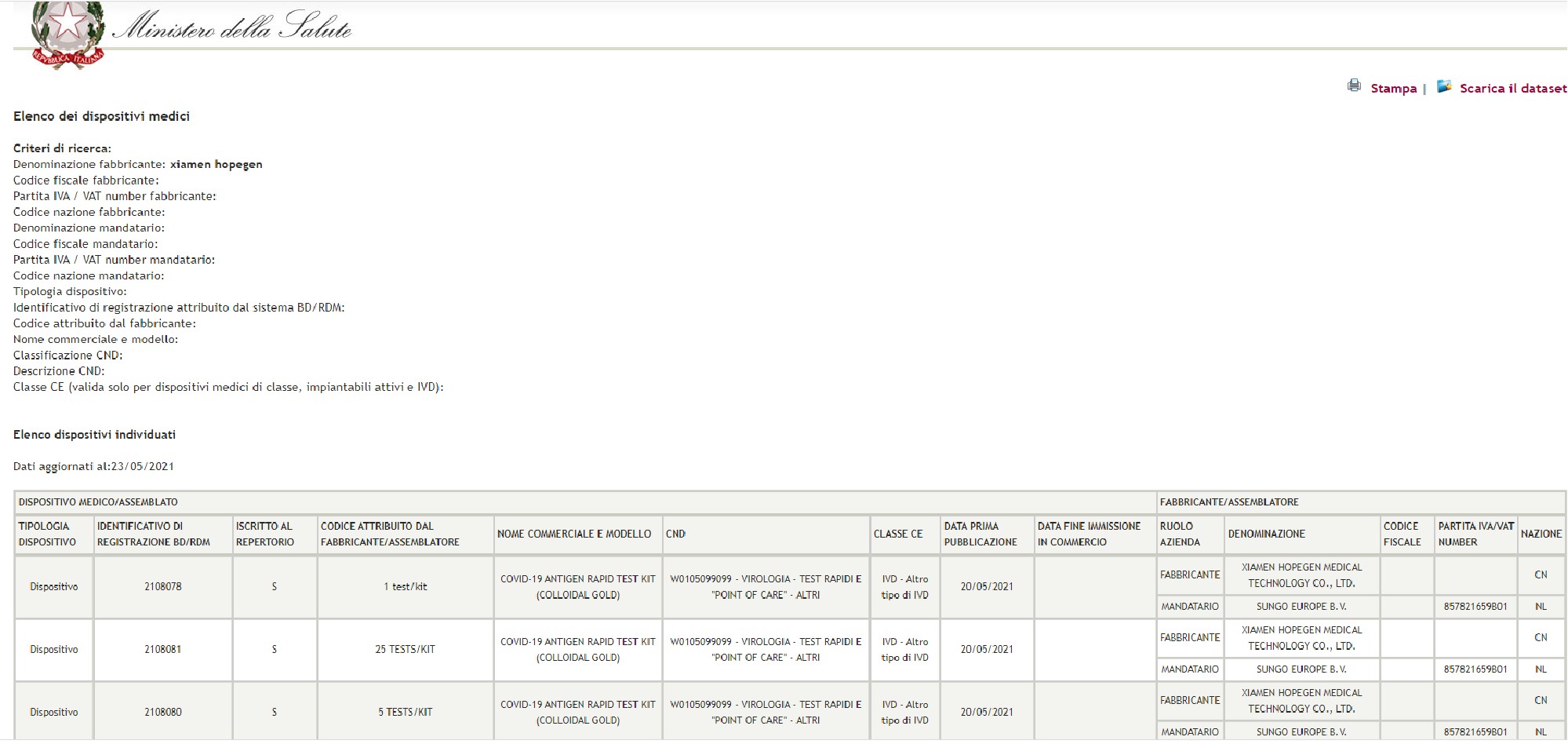
Task: Click the CN country code in the 2108078 row
Action: click(x=1541, y=575)
